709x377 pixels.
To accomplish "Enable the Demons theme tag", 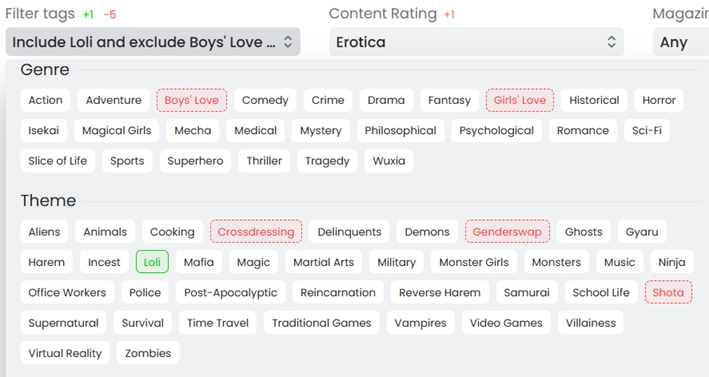I will click(x=427, y=232).
